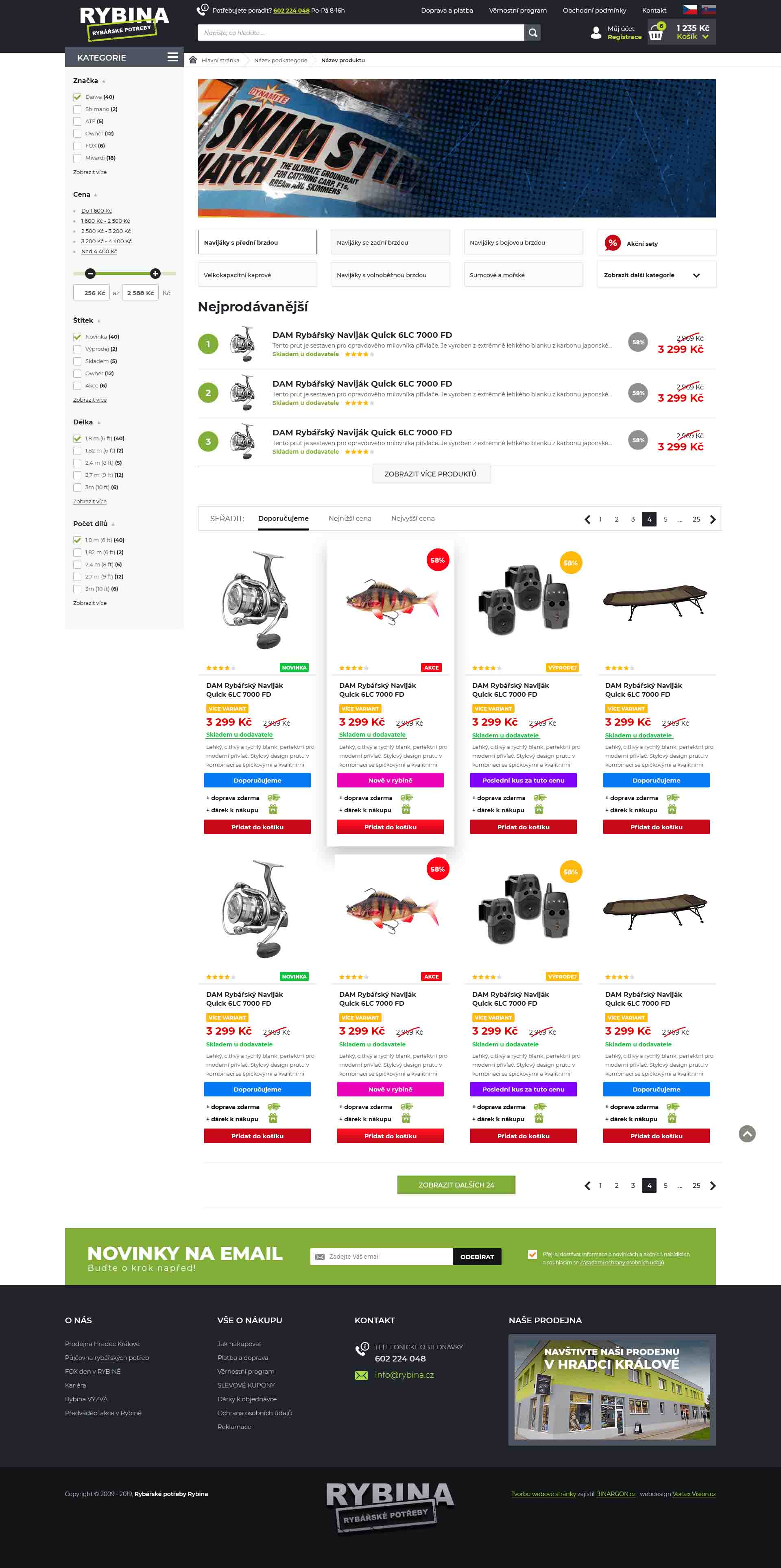The width and height of the screenshot is (781, 1568).
Task: Click the minimum price slider handle
Action: [x=90, y=273]
